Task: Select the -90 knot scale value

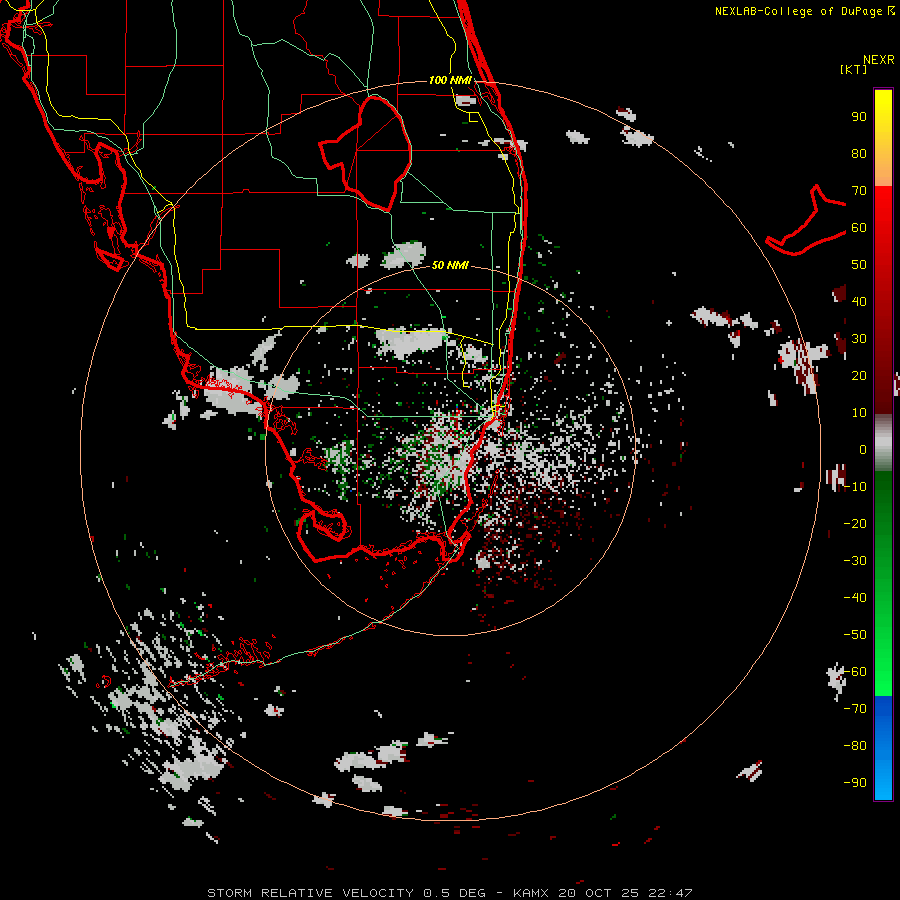Action: point(855,783)
